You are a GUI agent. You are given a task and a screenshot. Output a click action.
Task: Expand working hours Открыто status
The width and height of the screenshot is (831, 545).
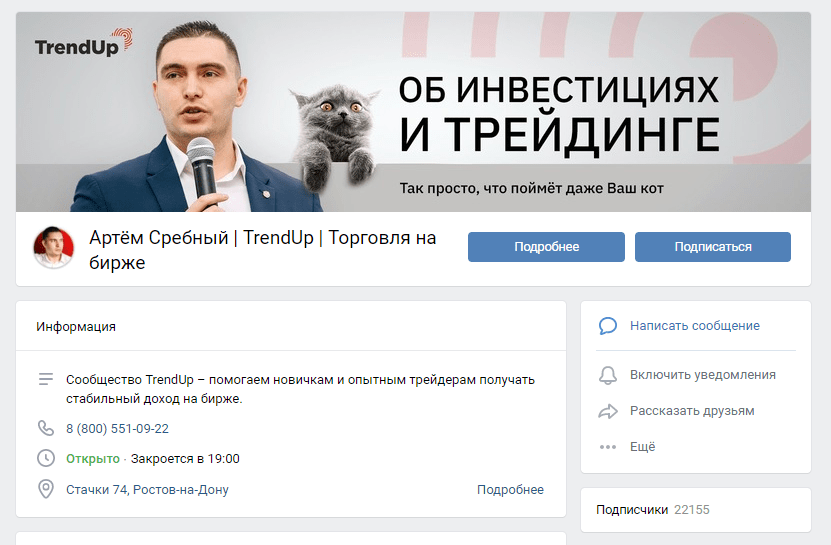point(93,459)
